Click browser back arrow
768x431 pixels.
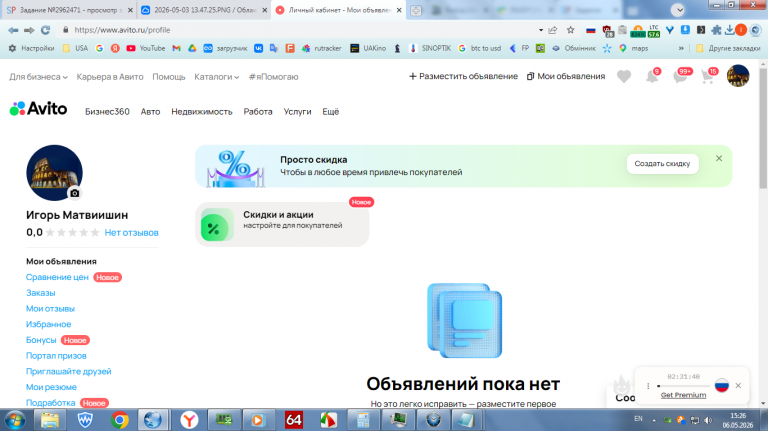pyautogui.click(x=13, y=30)
